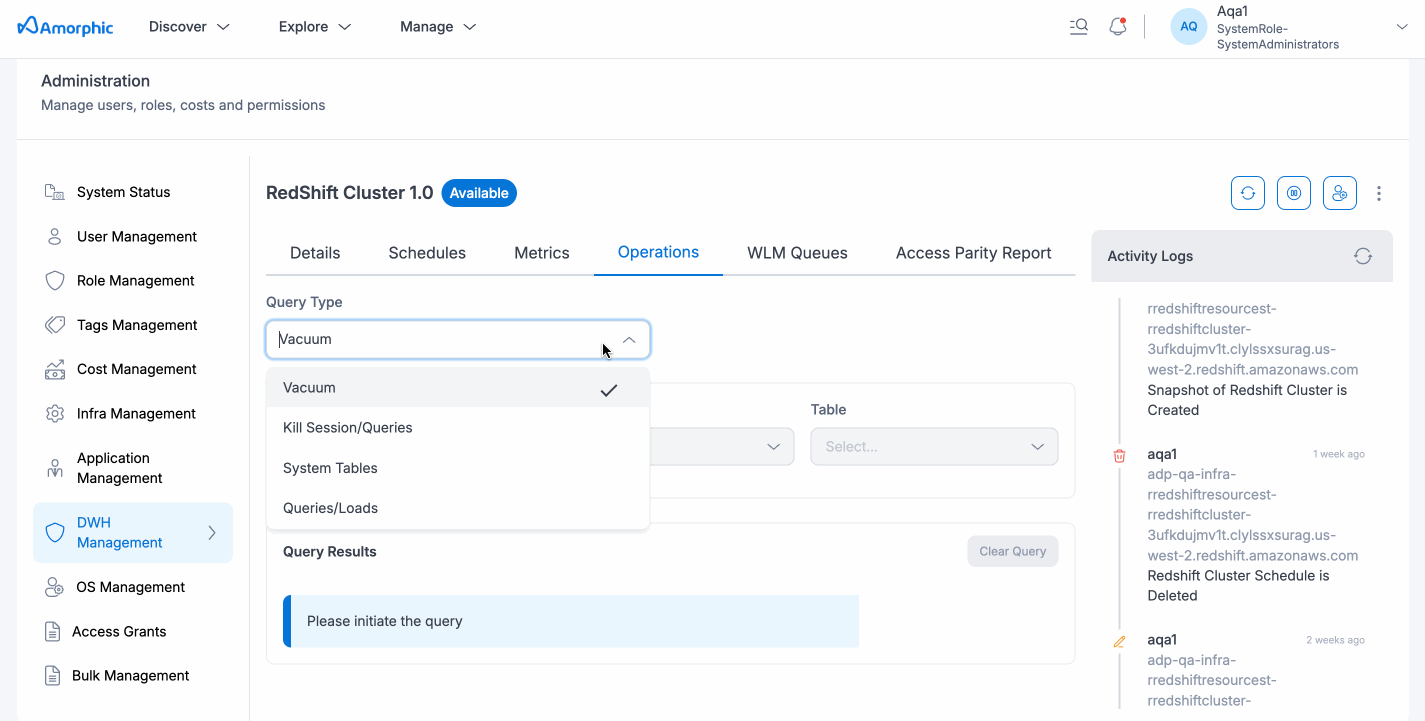Click the pause cluster icon button
The image size is (1425, 721).
pos(1294,193)
